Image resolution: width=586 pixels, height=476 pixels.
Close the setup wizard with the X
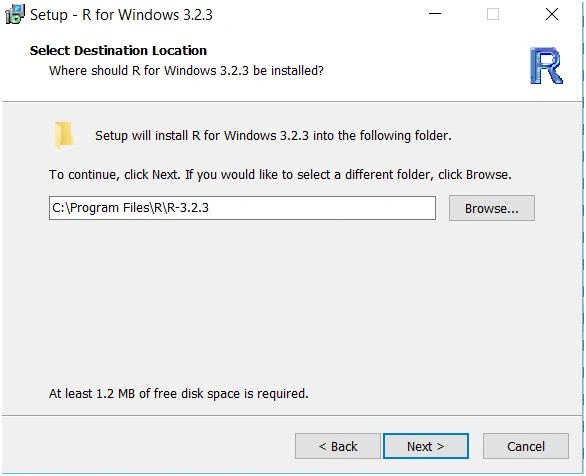pos(552,14)
